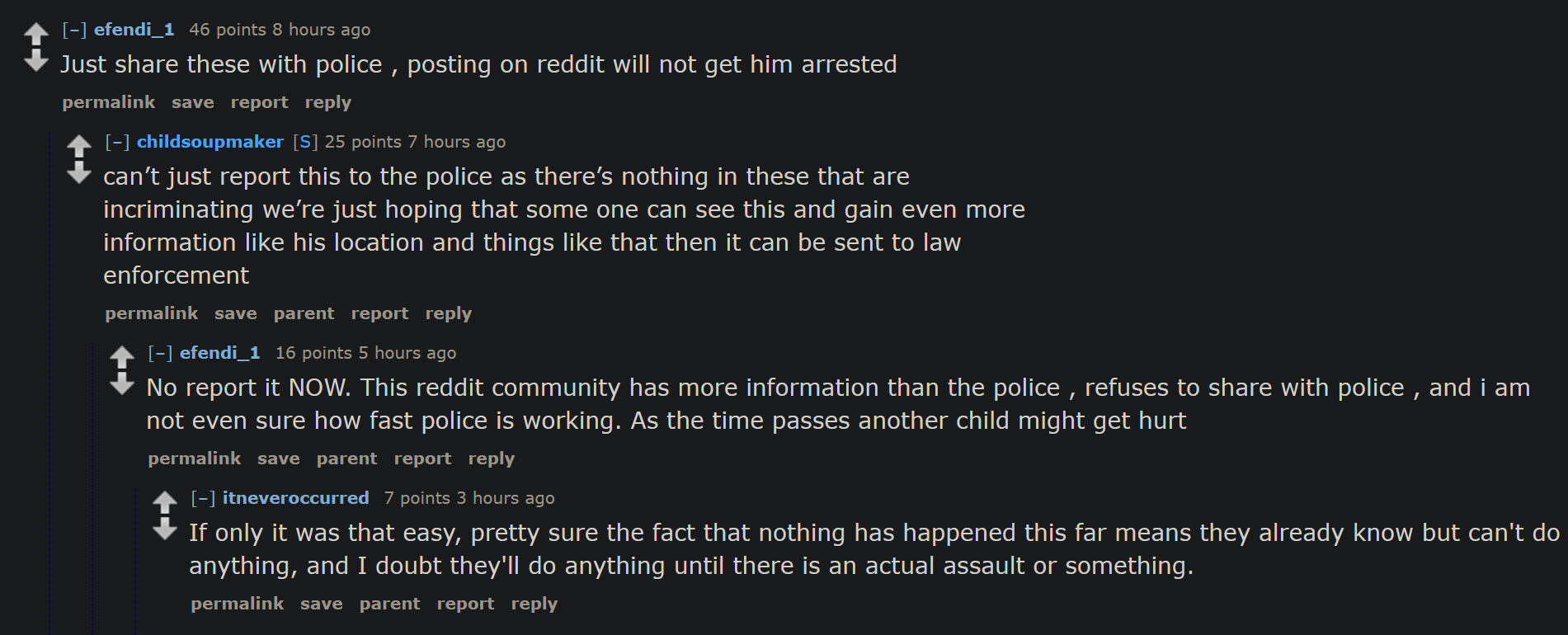Report itneveroccurred's comment

coord(465,604)
